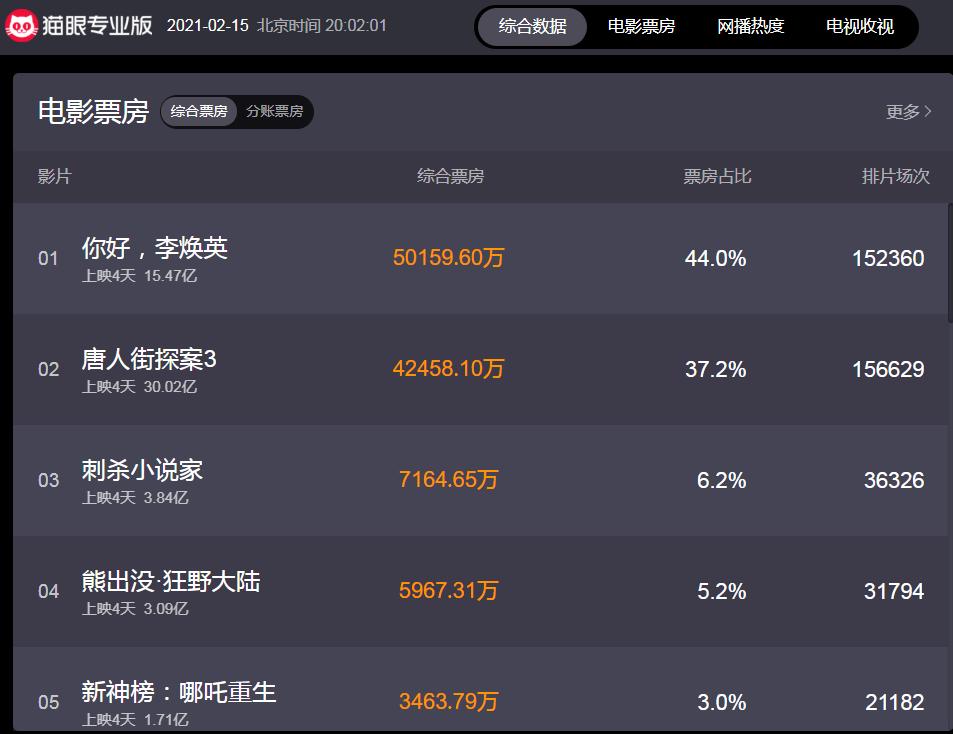Click the 票房占比 column header

pos(717,177)
